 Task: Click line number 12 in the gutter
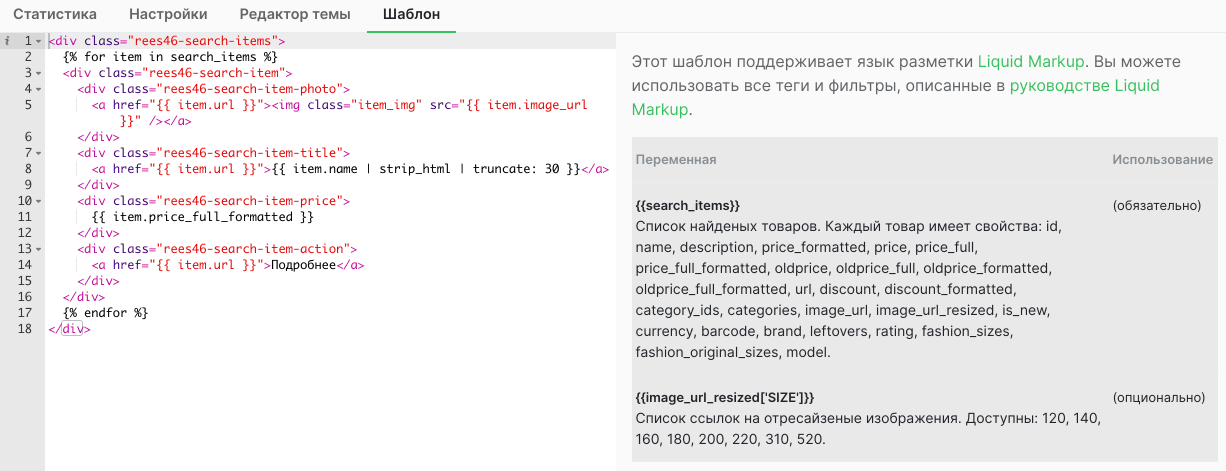[x=25, y=233]
